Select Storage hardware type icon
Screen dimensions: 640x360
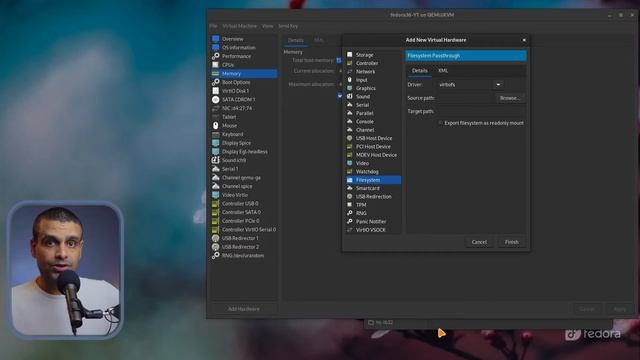pyautogui.click(x=350, y=55)
